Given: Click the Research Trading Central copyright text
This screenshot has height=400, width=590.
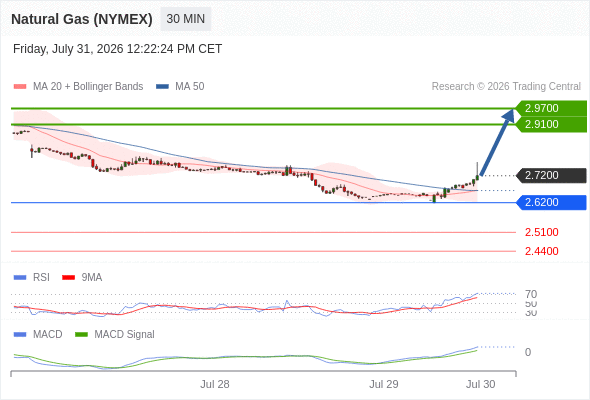Looking at the screenshot, I should click(x=506, y=87).
